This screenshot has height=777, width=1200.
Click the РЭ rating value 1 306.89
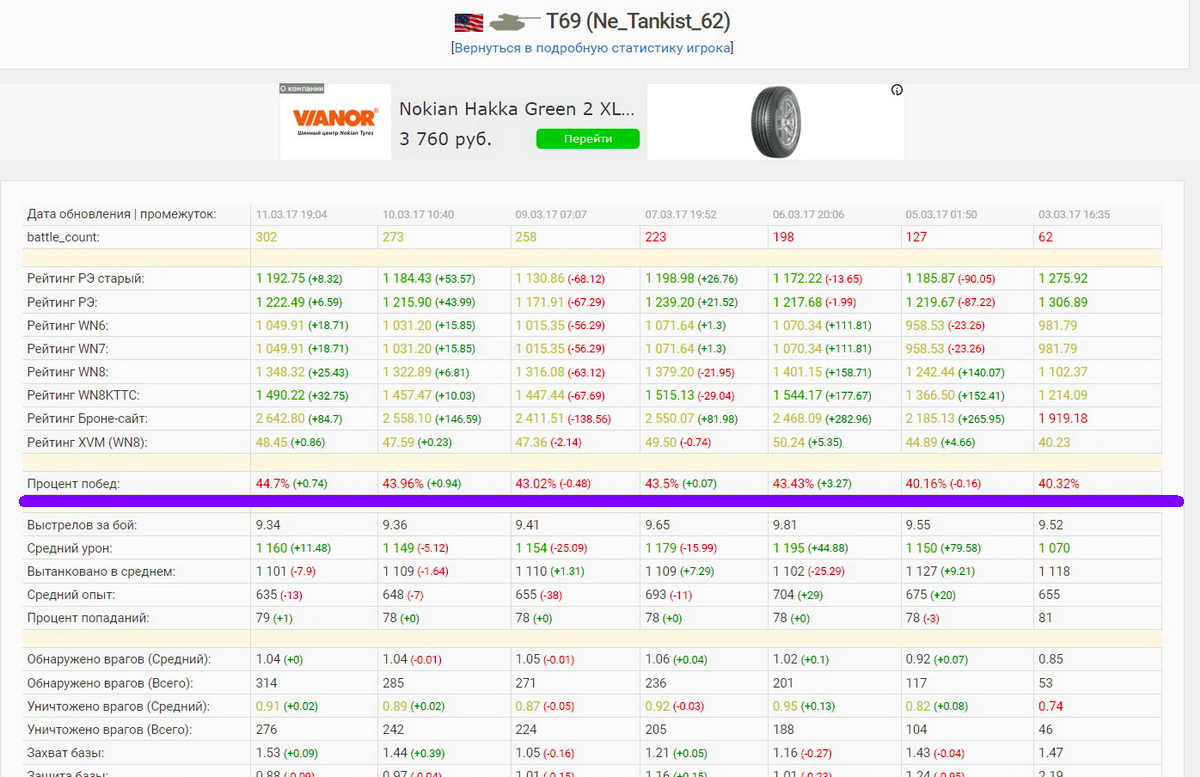1063,301
